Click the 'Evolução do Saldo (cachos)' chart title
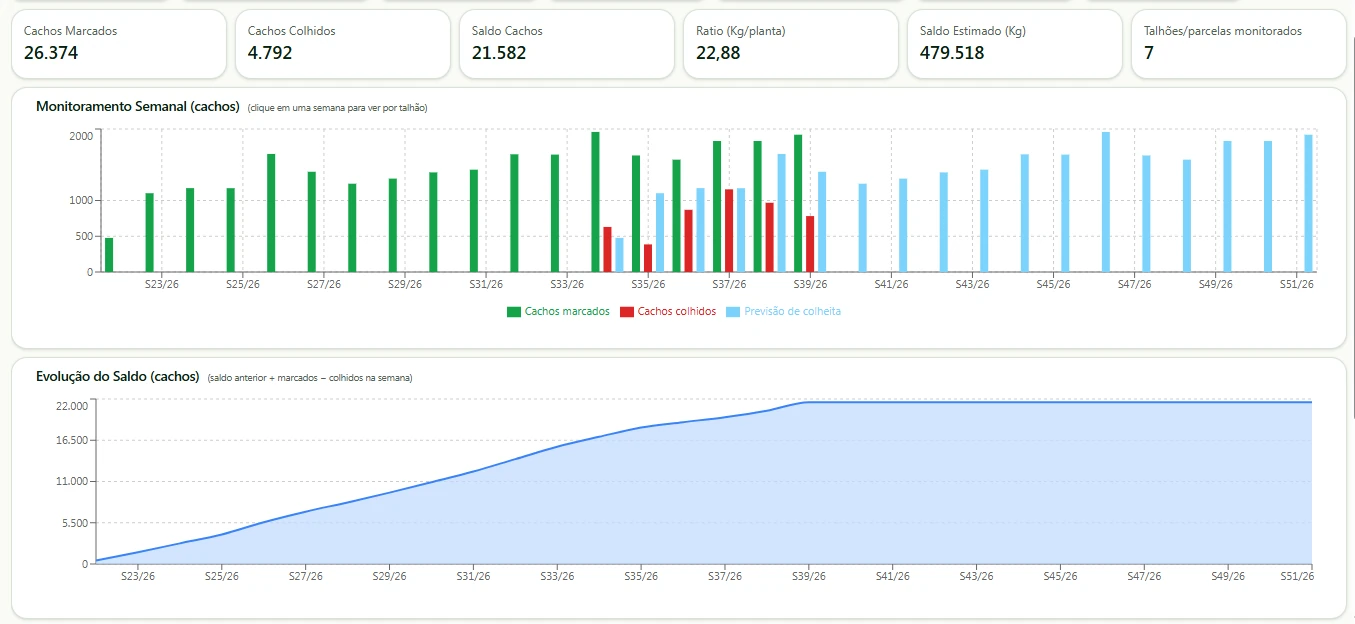The image size is (1355, 624). [118, 376]
